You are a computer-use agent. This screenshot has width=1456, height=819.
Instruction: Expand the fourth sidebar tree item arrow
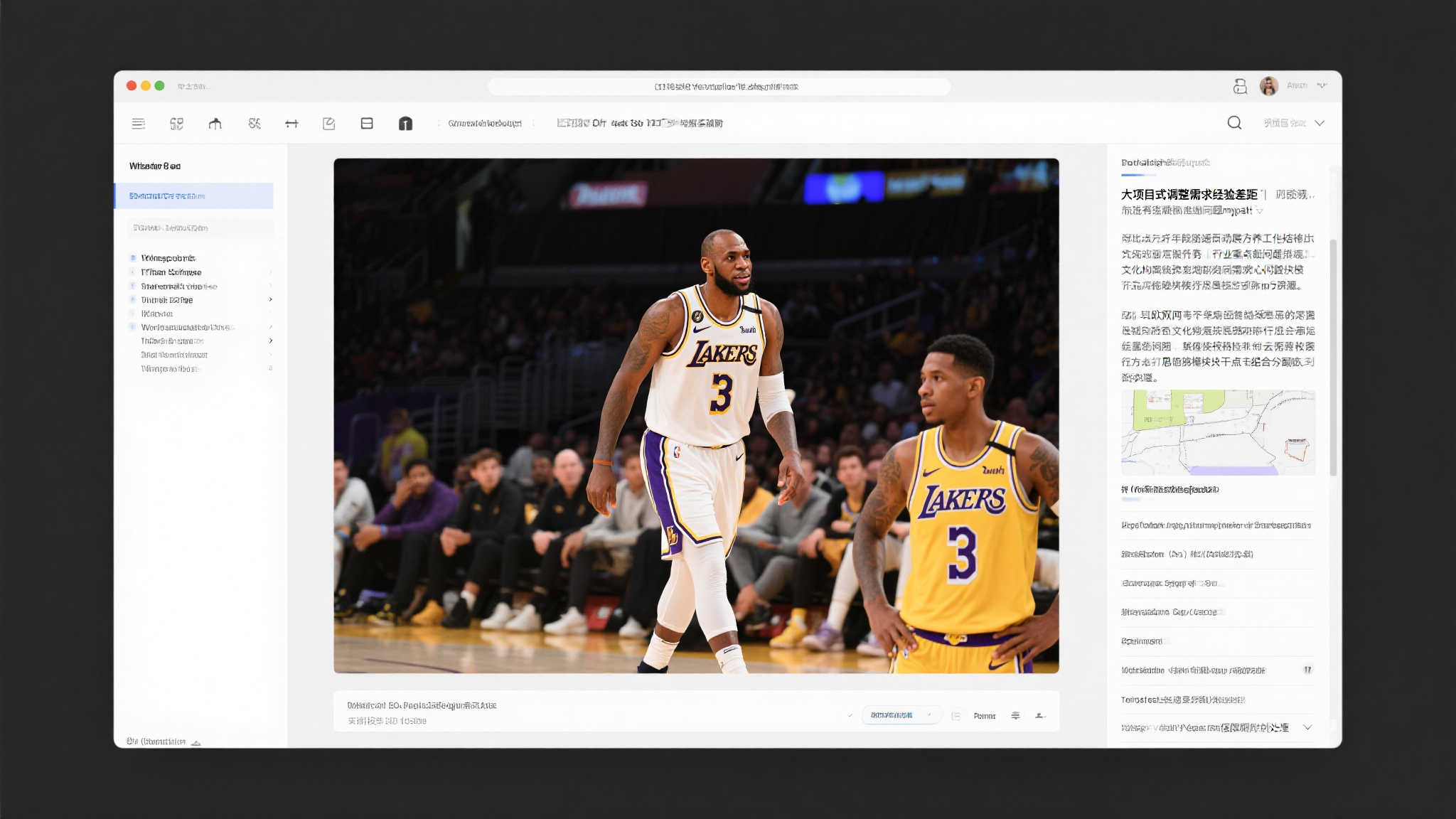[x=271, y=300]
